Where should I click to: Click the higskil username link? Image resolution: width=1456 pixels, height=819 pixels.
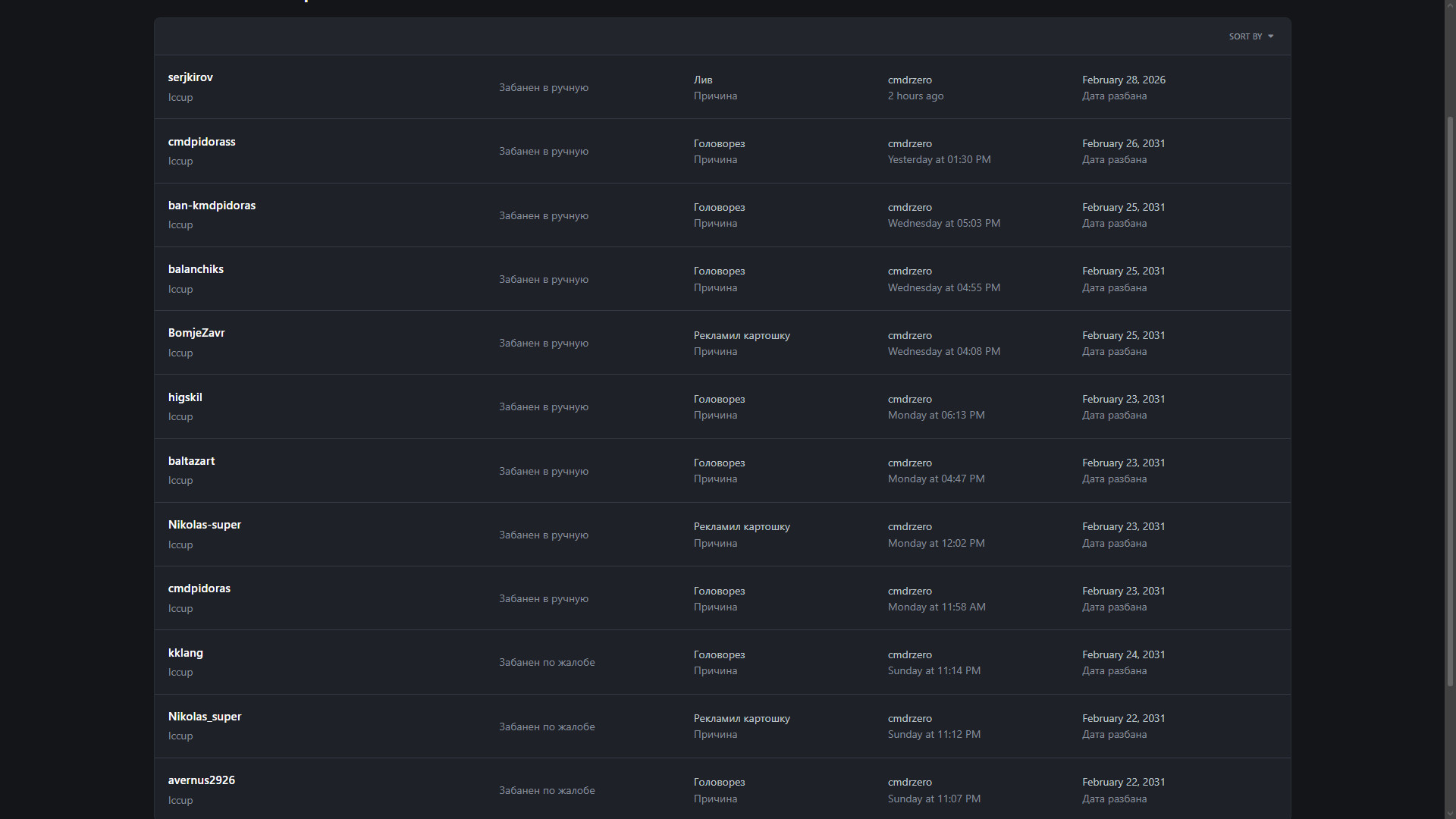tap(185, 397)
